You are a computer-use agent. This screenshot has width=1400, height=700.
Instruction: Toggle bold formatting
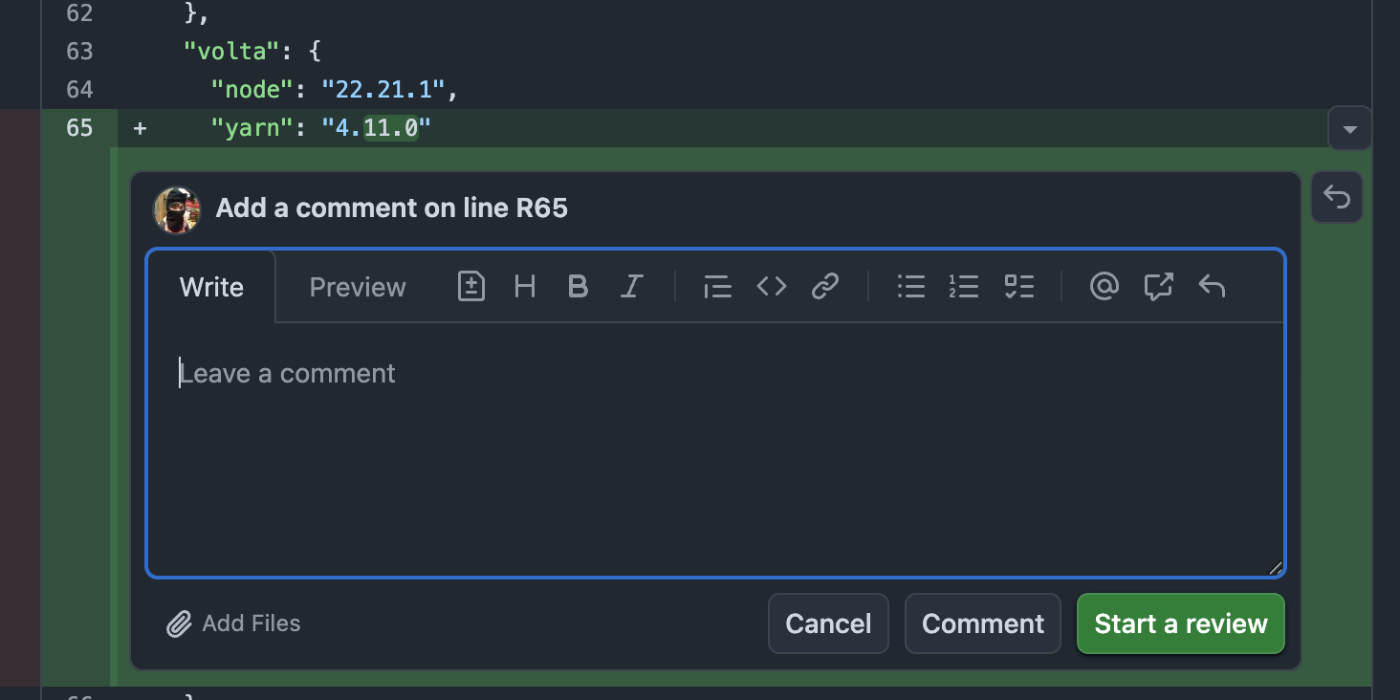coord(577,287)
